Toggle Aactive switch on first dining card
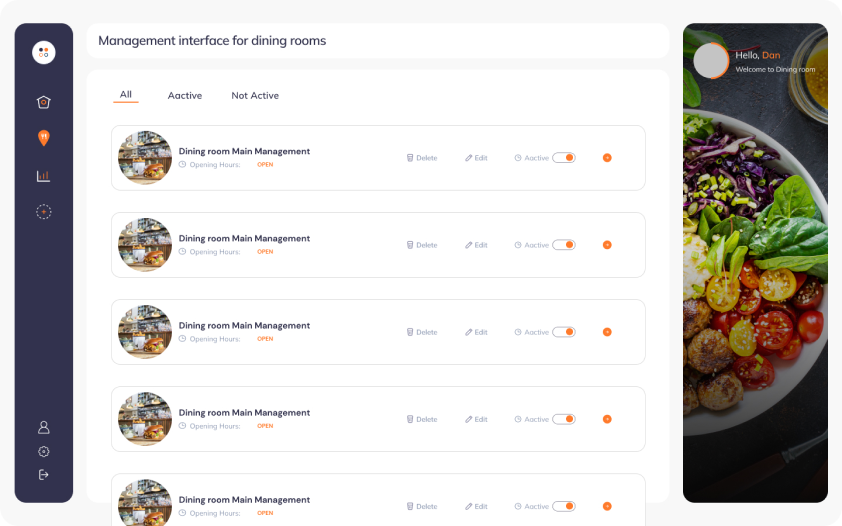Screen dimensions: 842x526 [564, 158]
